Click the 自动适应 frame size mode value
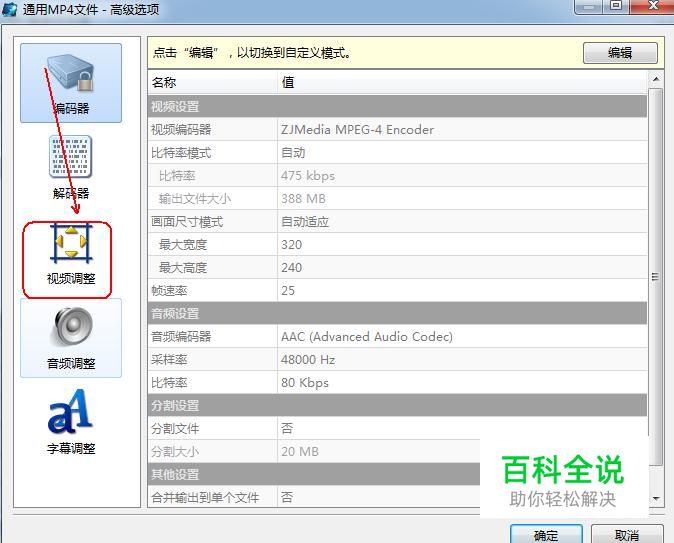The image size is (674, 543). click(x=305, y=222)
